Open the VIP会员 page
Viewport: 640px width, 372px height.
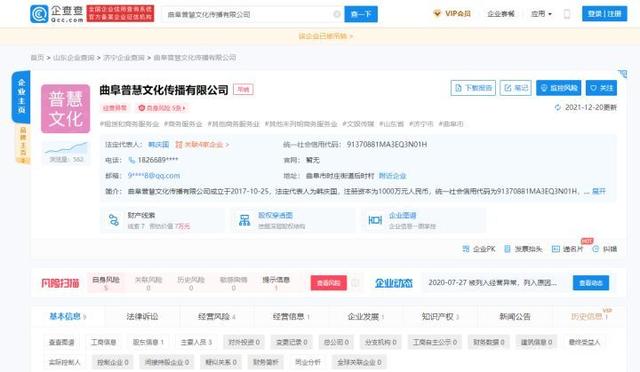coord(458,13)
